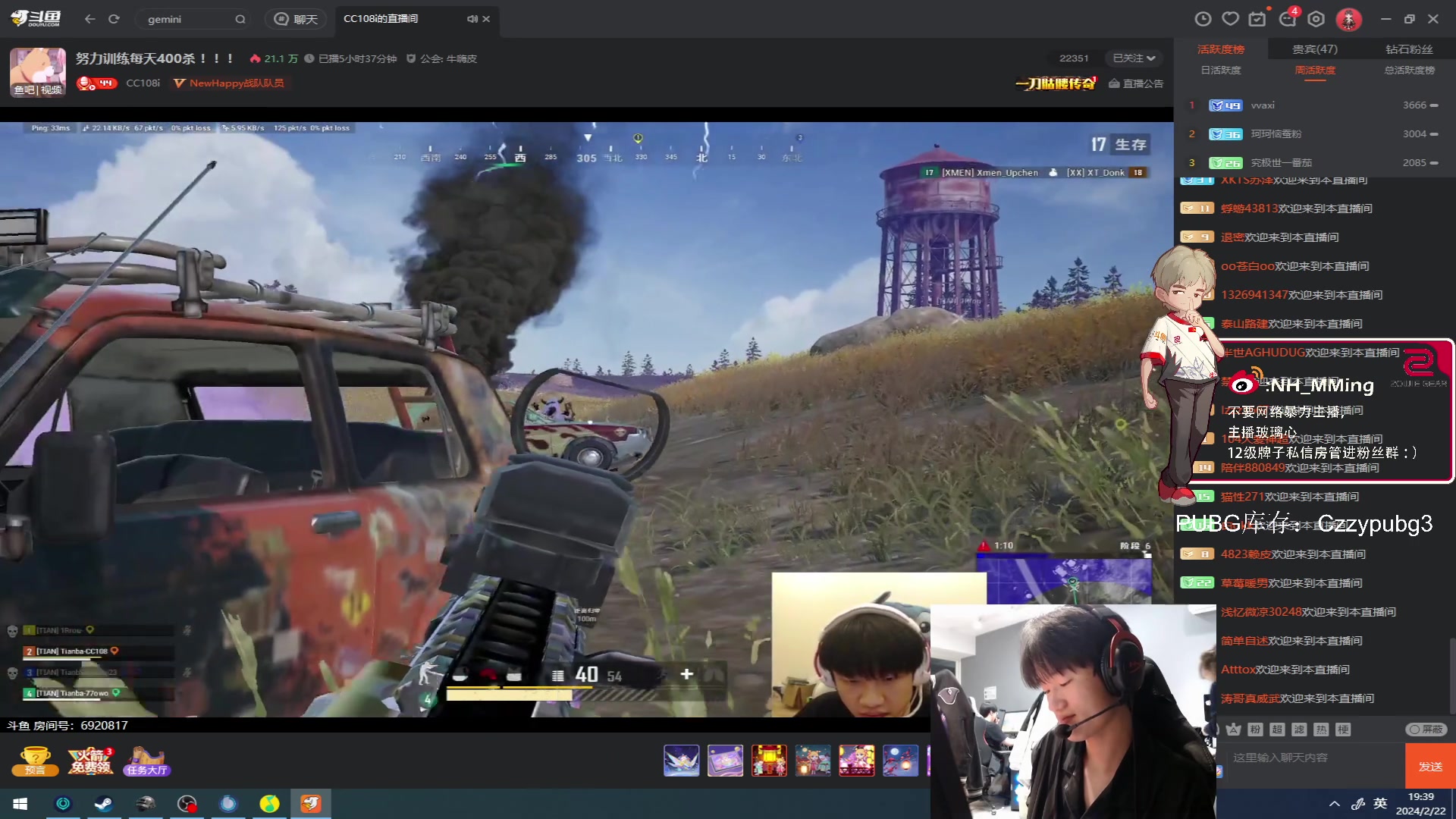Toggle the 屏蔽 chat shield switch
The width and height of the screenshot is (1456, 819).
point(1426,729)
